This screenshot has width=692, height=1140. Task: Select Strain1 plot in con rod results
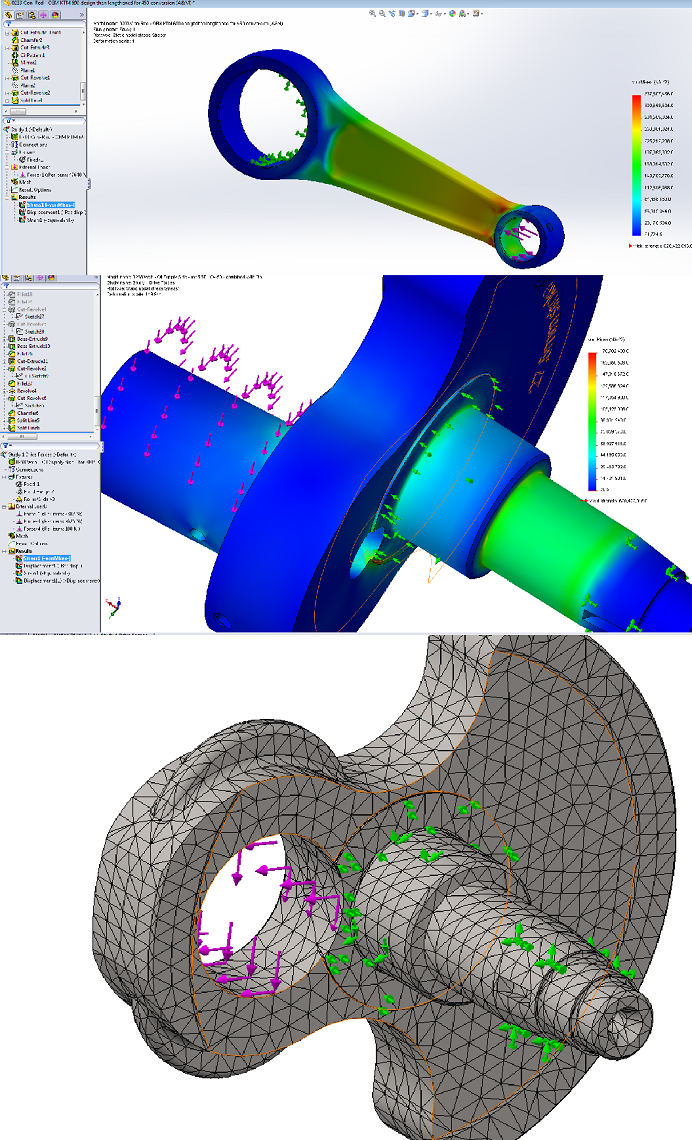49,220
